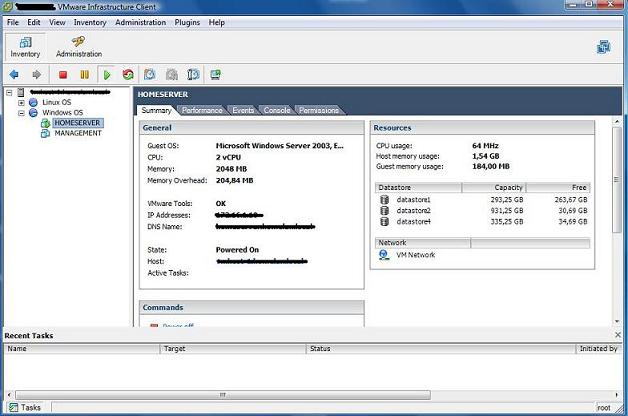Image resolution: width=628 pixels, height=416 pixels.
Task: Click the summary pane scroll down arrow
Action: [616, 321]
